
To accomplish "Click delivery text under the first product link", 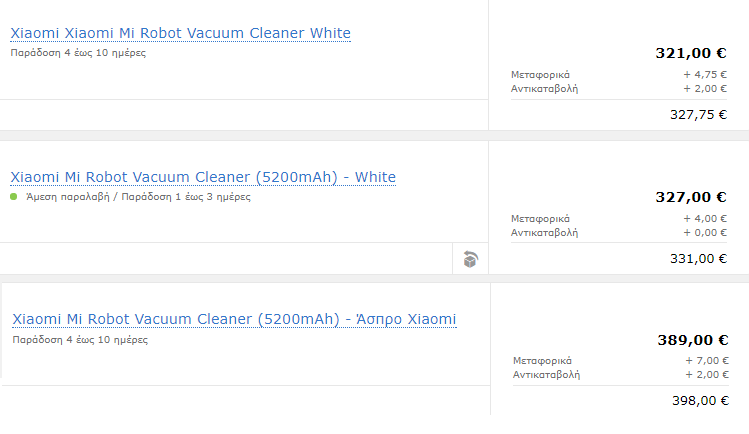I will pyautogui.click(x=78, y=53).
